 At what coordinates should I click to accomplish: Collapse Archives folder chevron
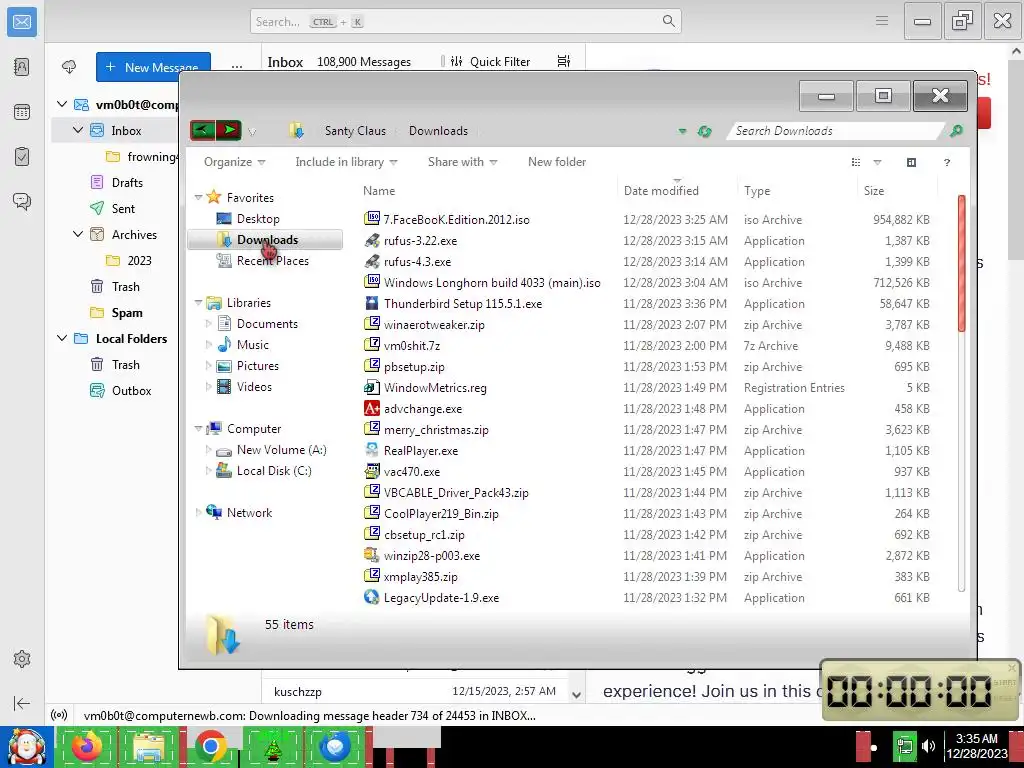(x=78, y=234)
